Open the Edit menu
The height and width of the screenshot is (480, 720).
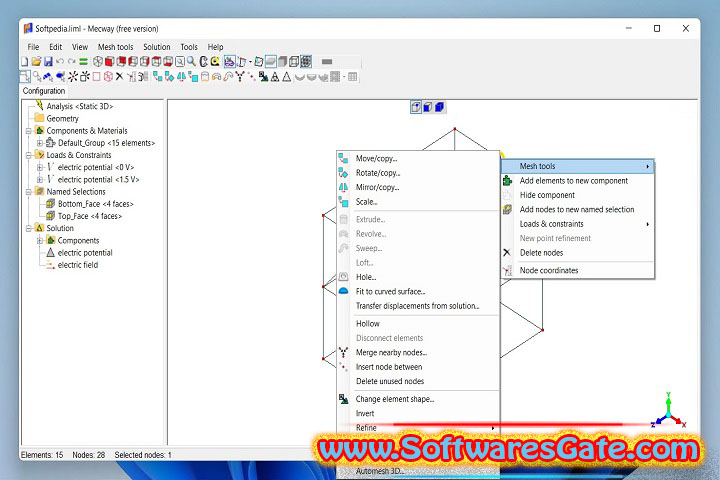pyautogui.click(x=56, y=47)
